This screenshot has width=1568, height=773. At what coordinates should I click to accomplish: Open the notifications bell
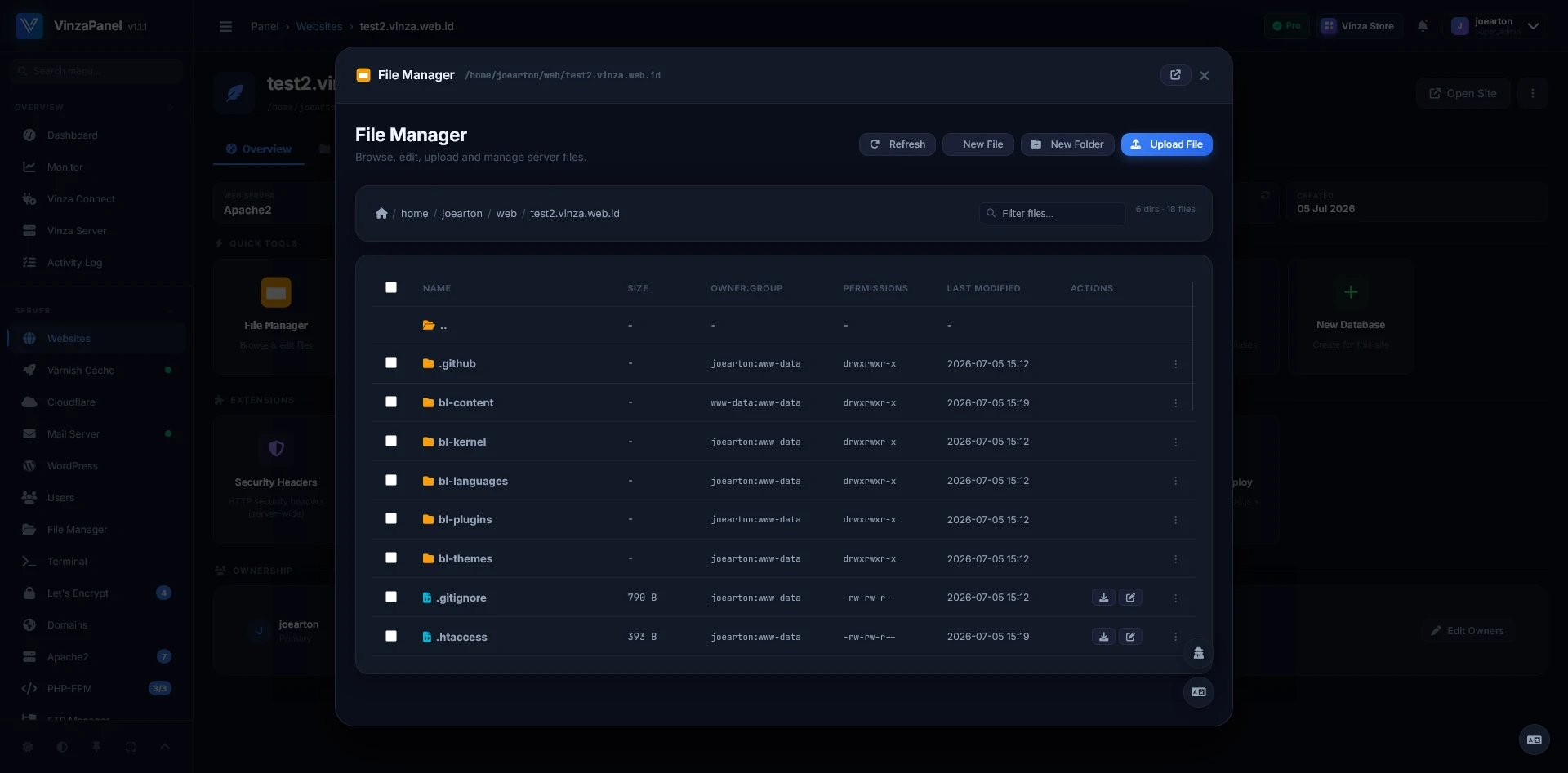[1423, 26]
